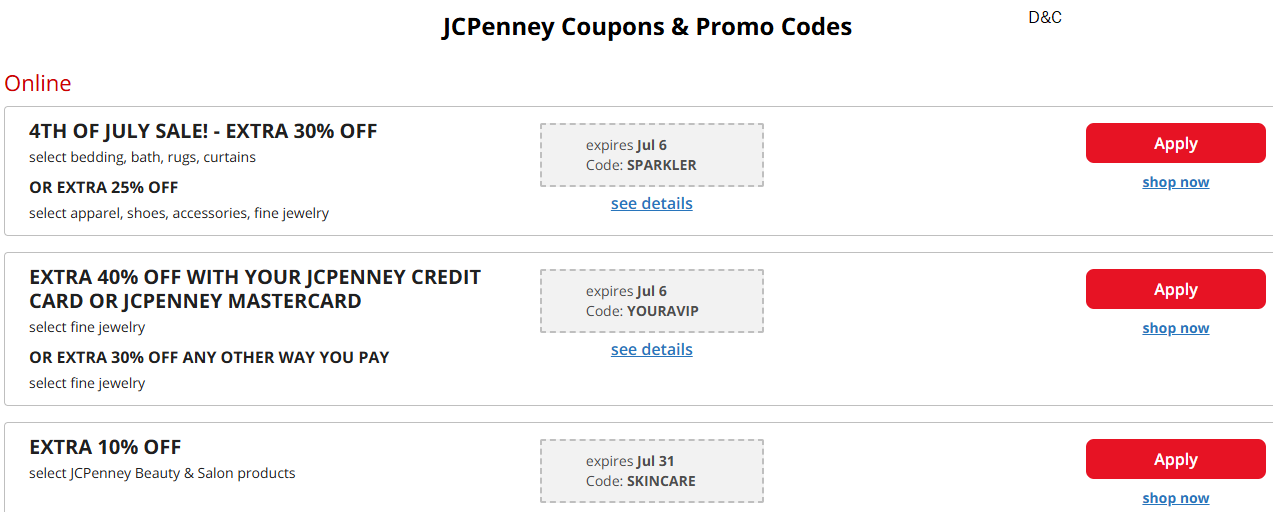Click the JCPenney Coupons & Promo Codes title
Image resolution: width=1273 pixels, height=512 pixels.
pyautogui.click(x=647, y=27)
